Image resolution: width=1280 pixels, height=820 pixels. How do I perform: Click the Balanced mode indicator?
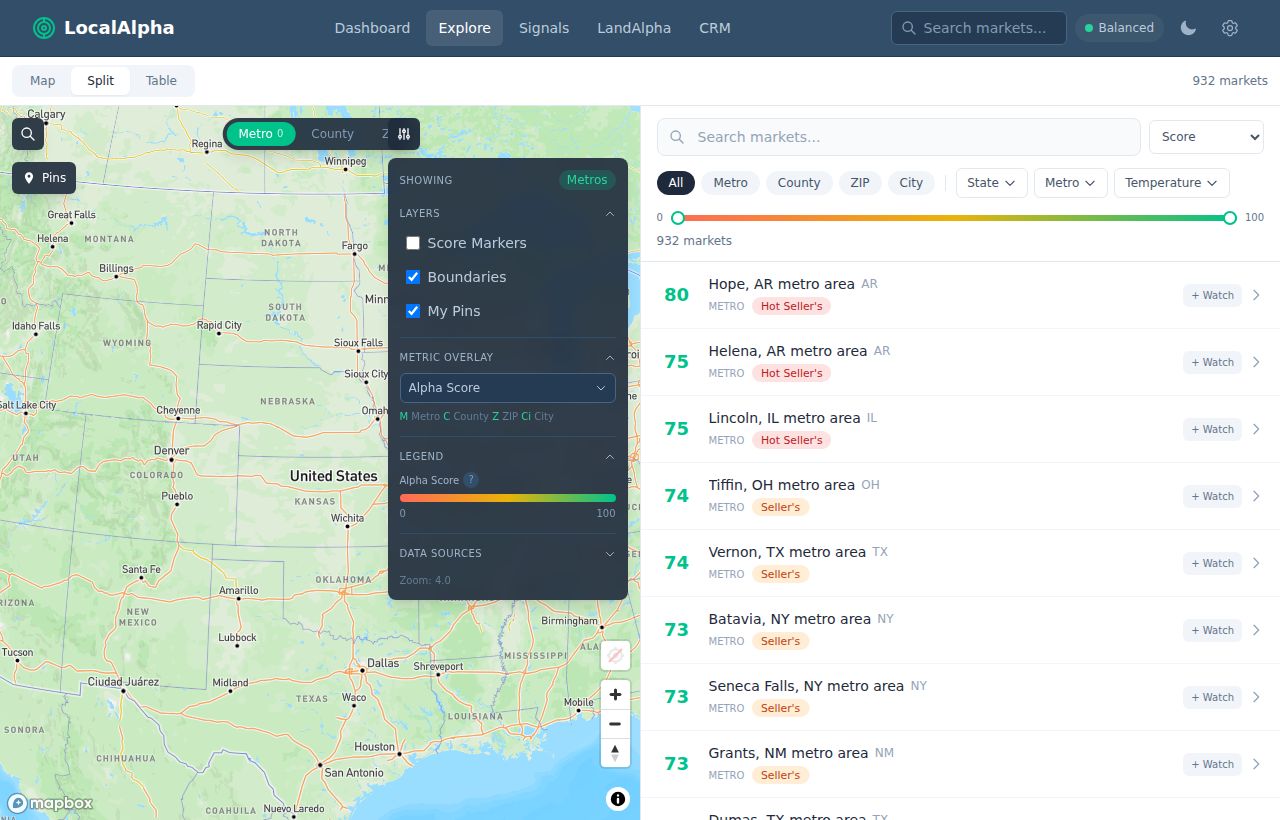[x=1120, y=28]
